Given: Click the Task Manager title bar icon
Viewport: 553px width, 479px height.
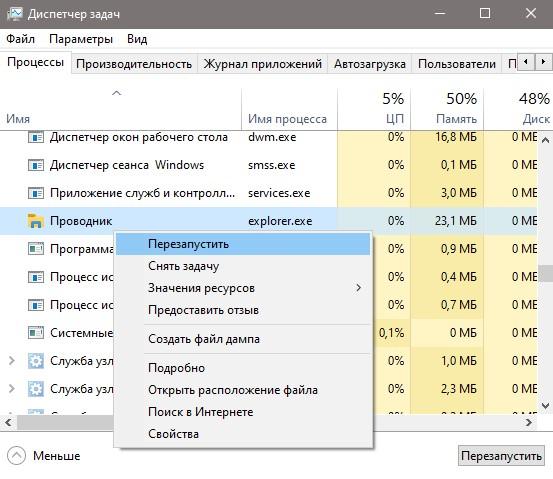Looking at the screenshot, I should tap(15, 14).
